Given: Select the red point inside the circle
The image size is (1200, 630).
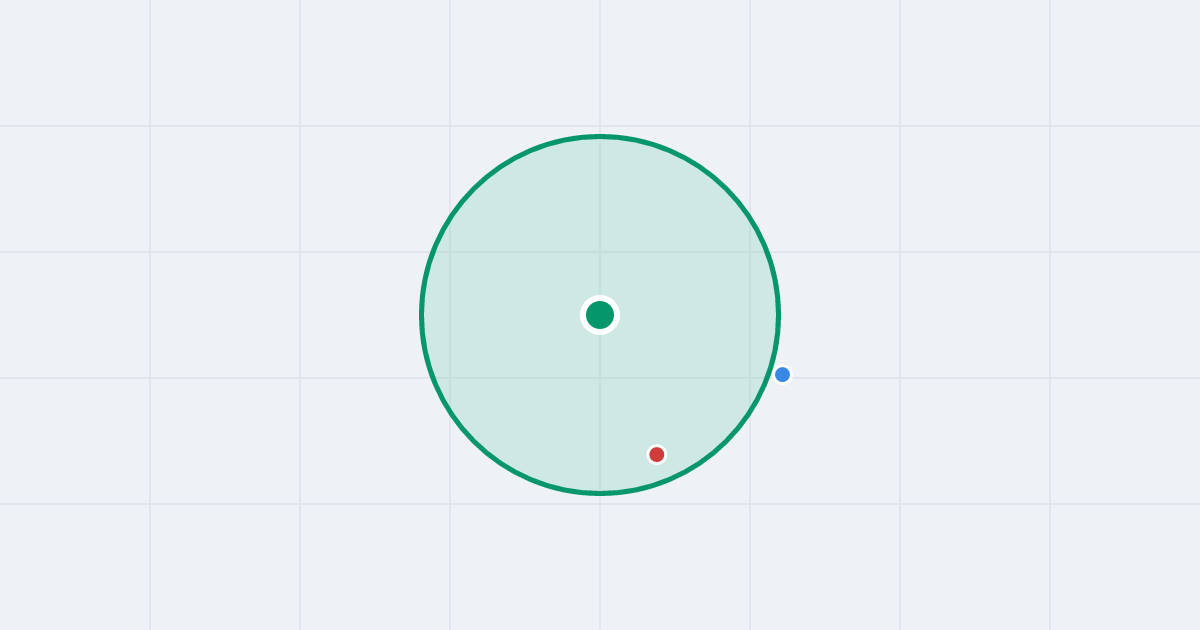Looking at the screenshot, I should click(657, 455).
